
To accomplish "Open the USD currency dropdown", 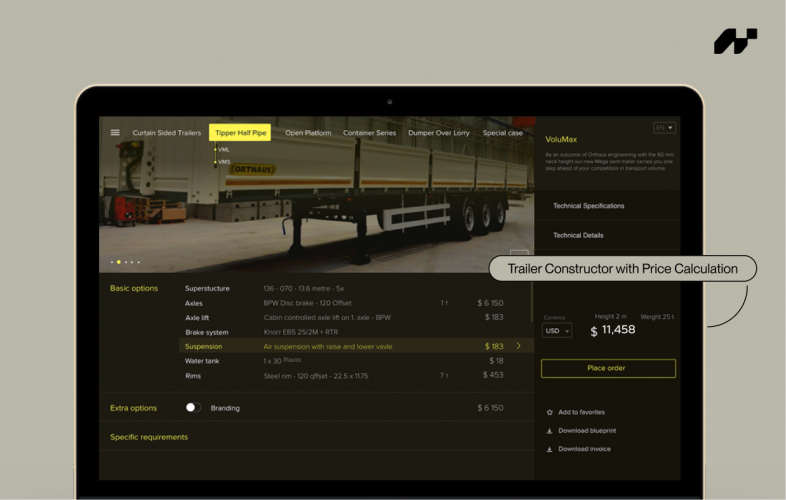I will click(557, 331).
